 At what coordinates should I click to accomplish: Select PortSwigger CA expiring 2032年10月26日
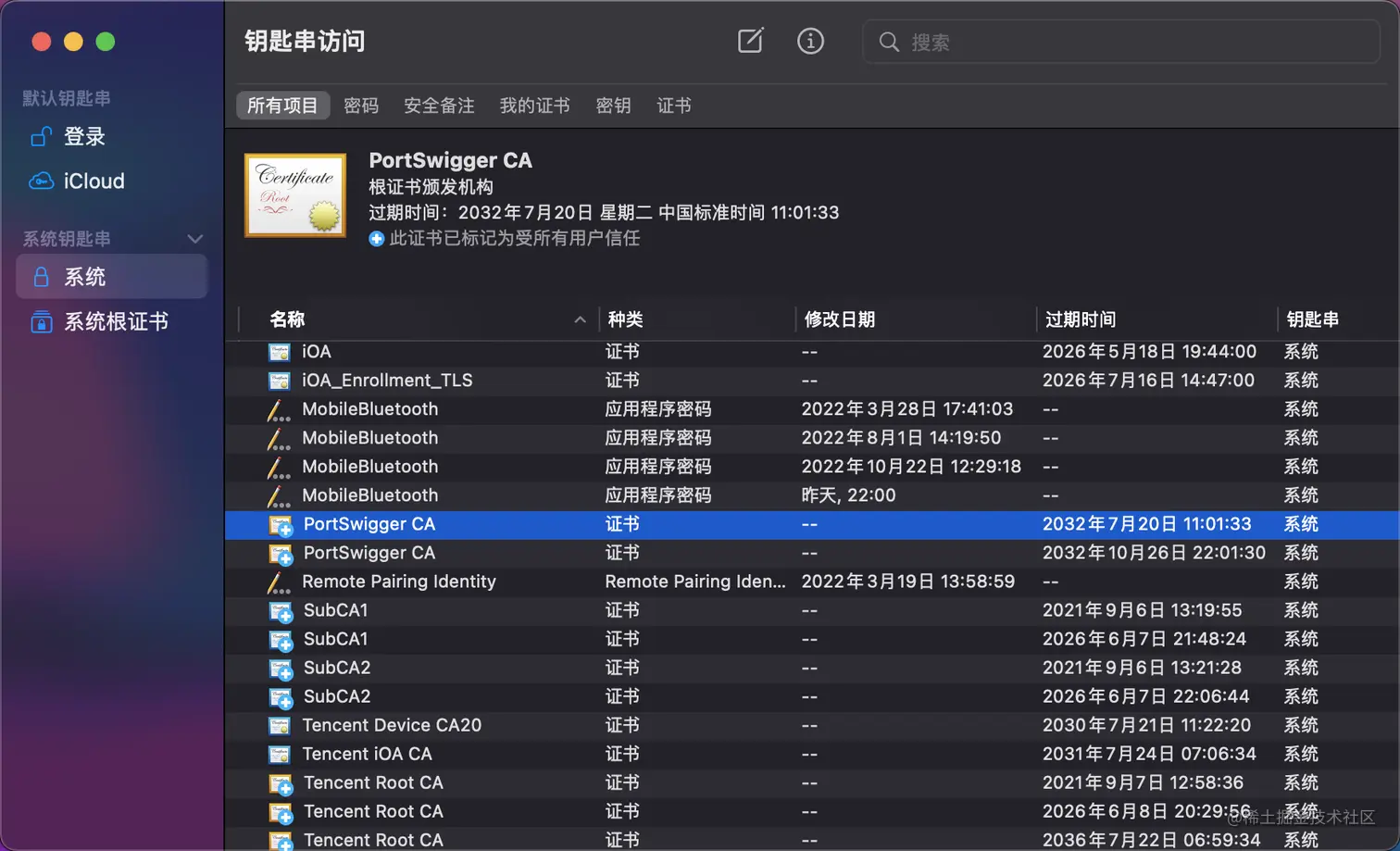tap(812, 554)
